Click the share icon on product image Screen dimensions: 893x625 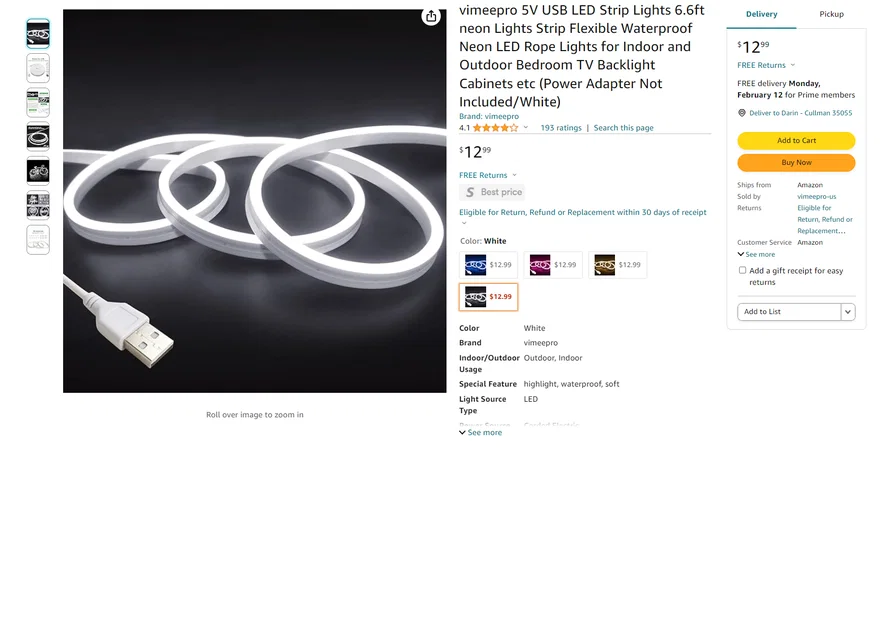pos(431,17)
